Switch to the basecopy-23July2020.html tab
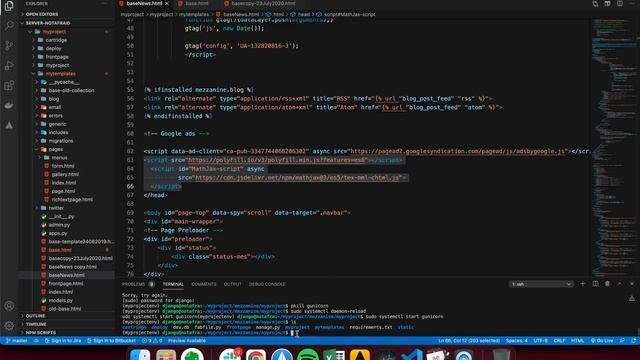This screenshot has width=640, height=360. tap(263, 4)
